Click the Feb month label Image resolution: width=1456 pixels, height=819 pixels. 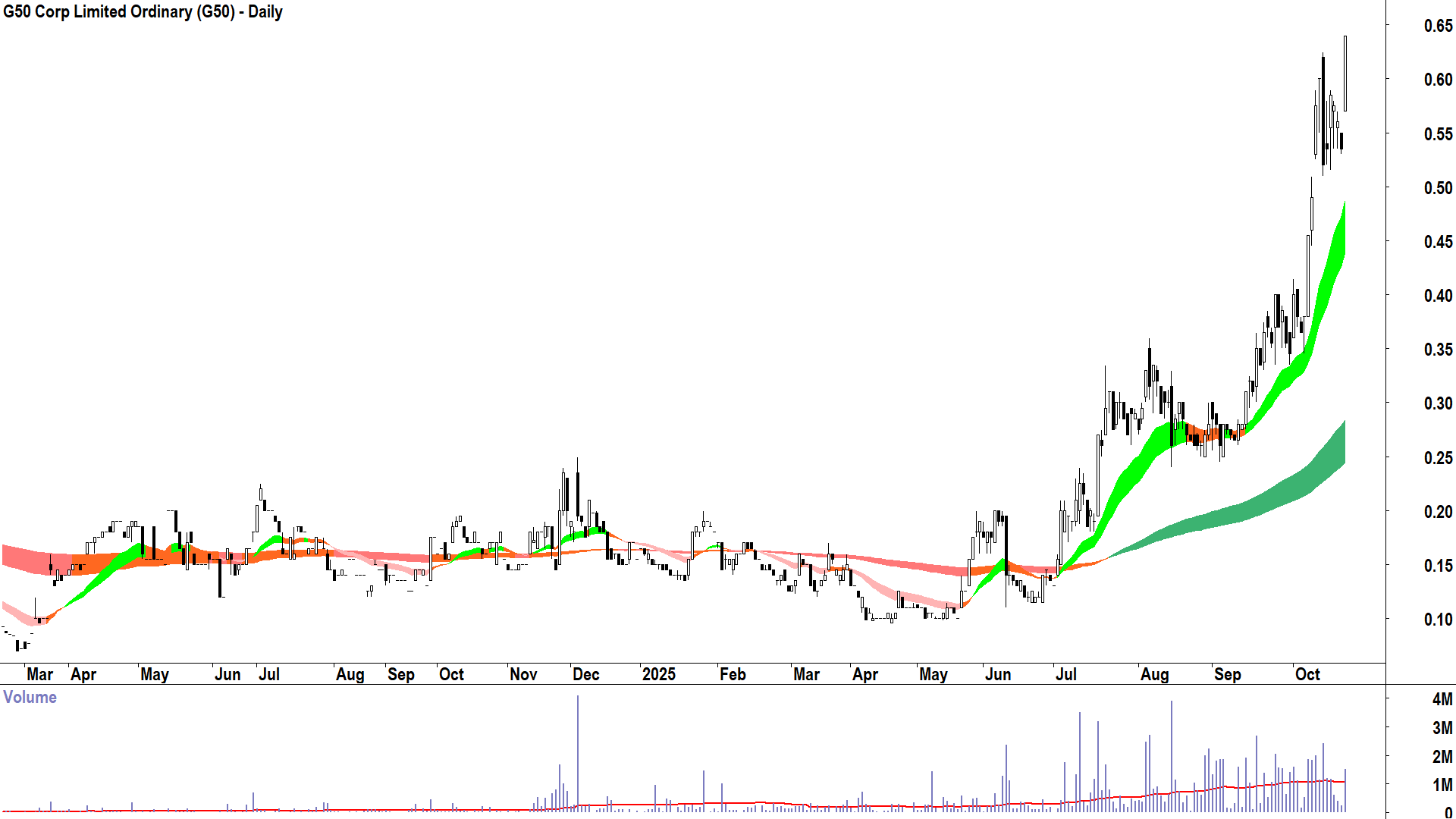[x=733, y=674]
